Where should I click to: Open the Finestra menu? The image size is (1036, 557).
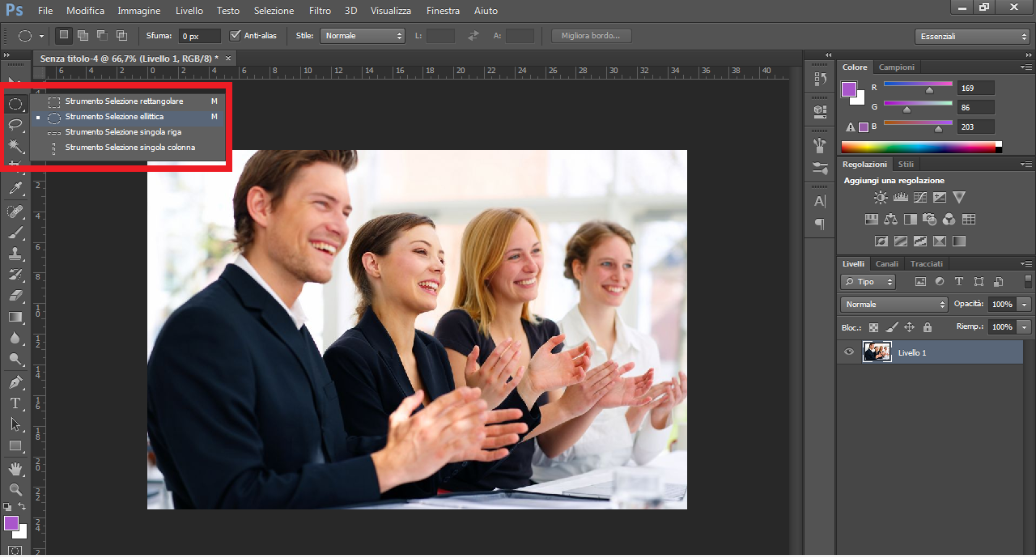click(x=443, y=11)
